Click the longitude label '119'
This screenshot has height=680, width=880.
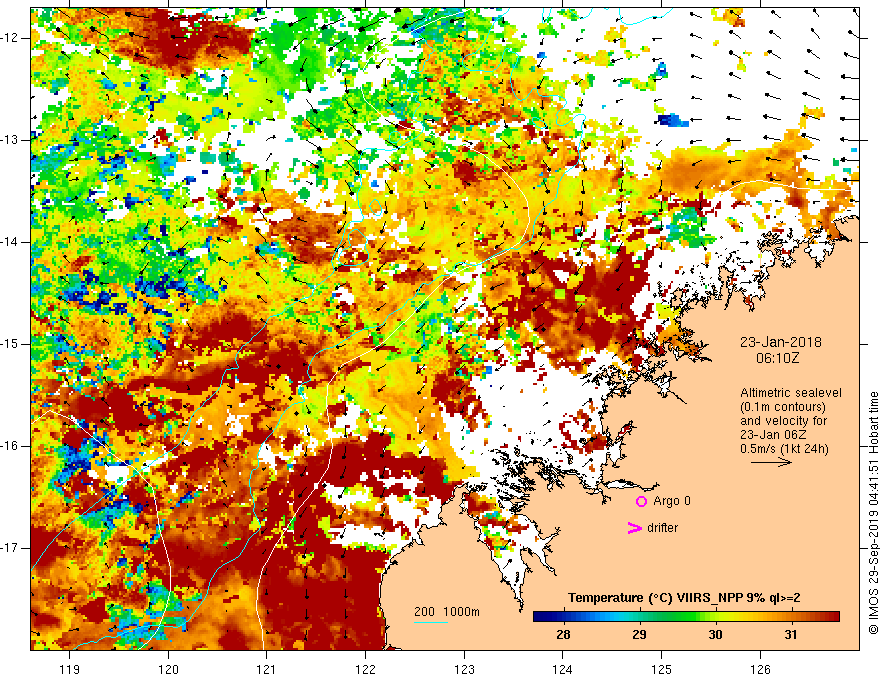point(70,669)
